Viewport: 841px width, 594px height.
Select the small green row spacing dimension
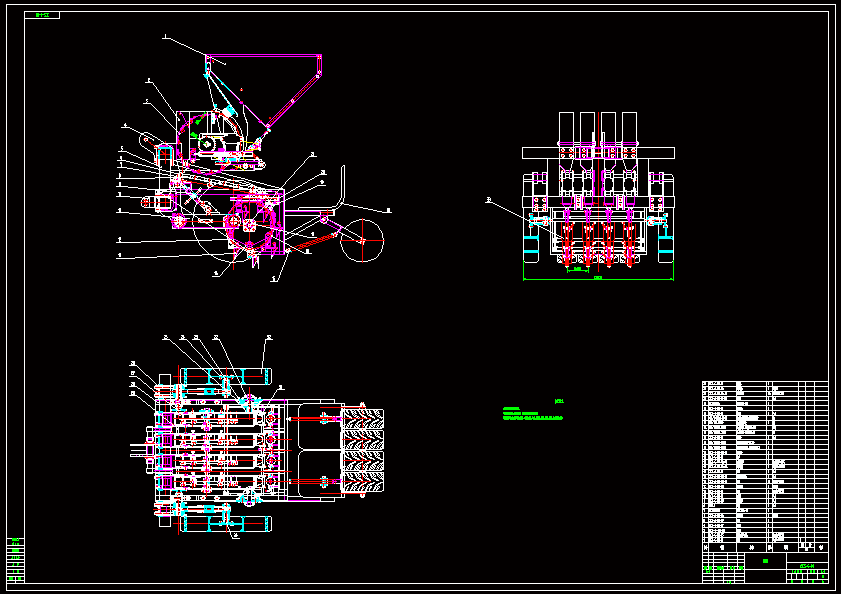578,269
